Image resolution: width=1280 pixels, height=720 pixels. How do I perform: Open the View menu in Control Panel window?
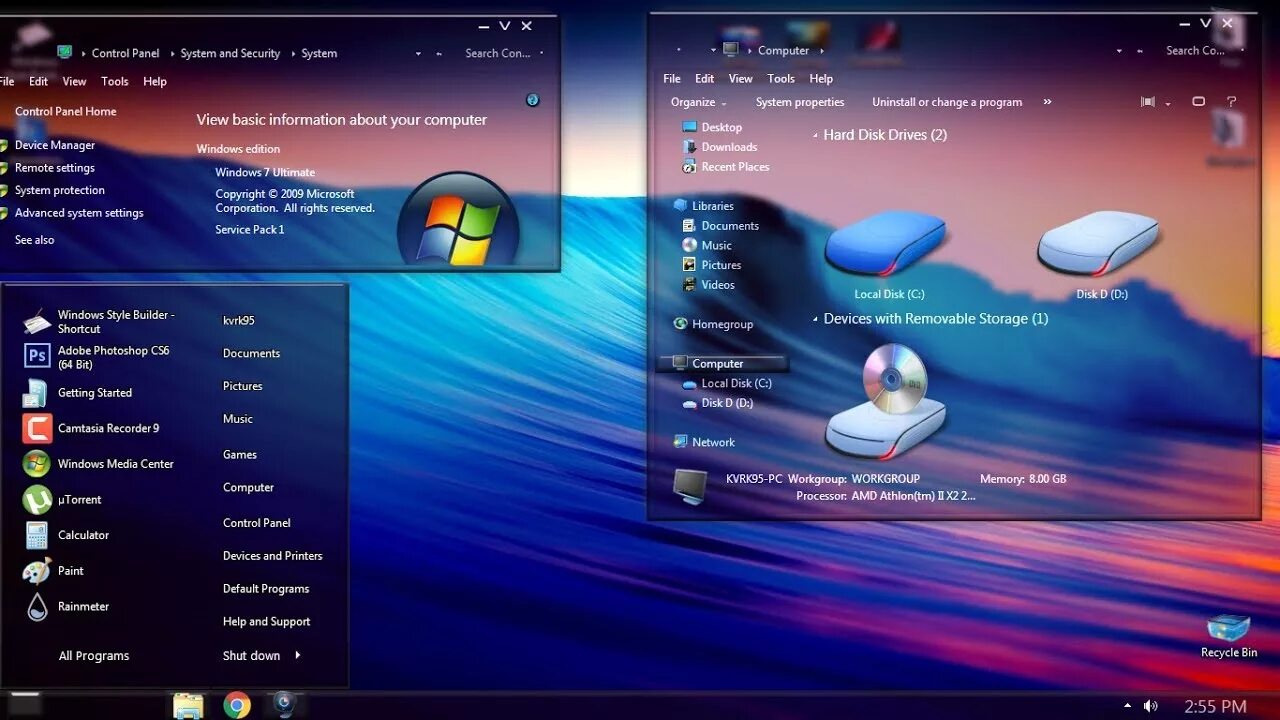coord(74,82)
